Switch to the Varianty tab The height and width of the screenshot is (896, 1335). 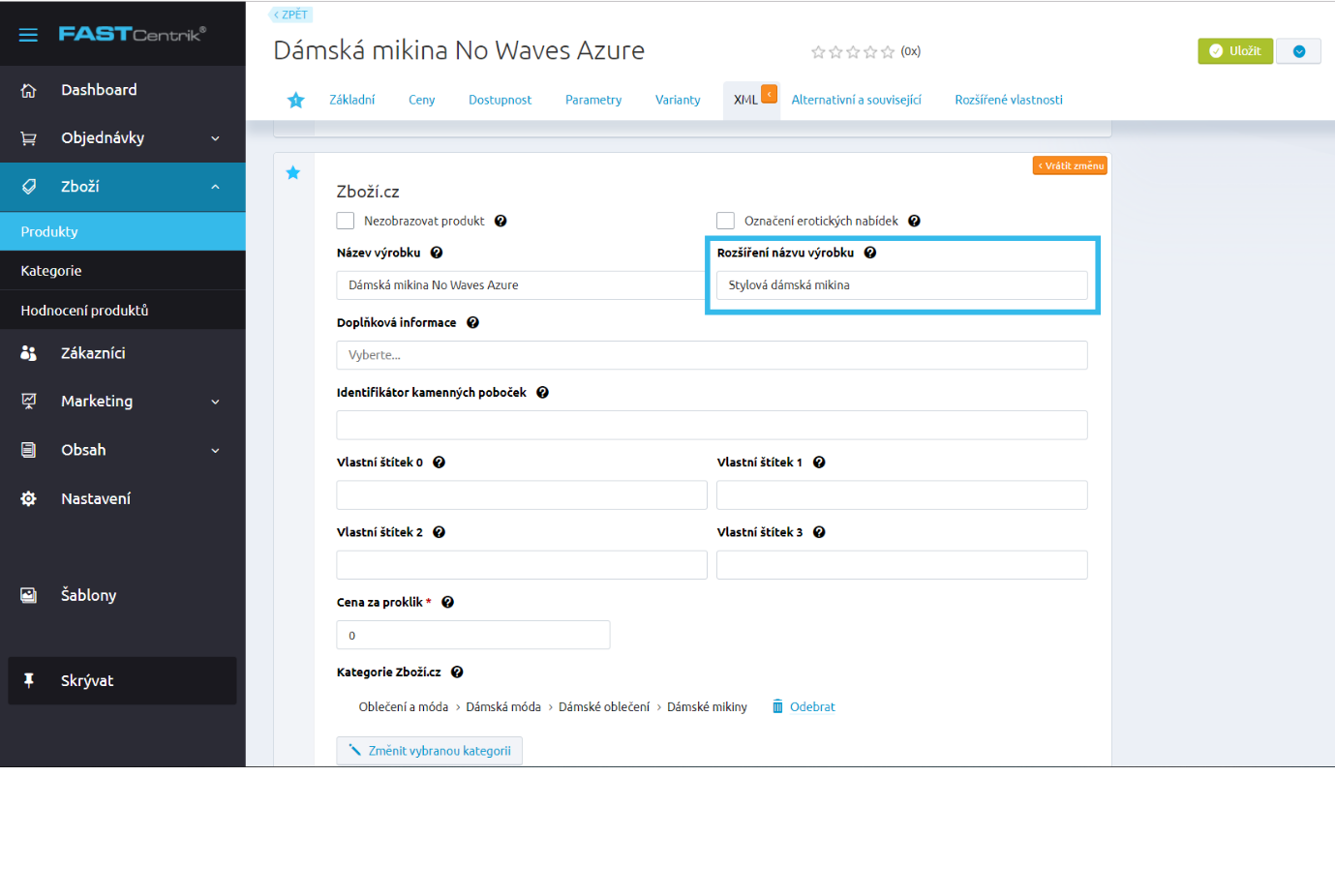point(678,100)
